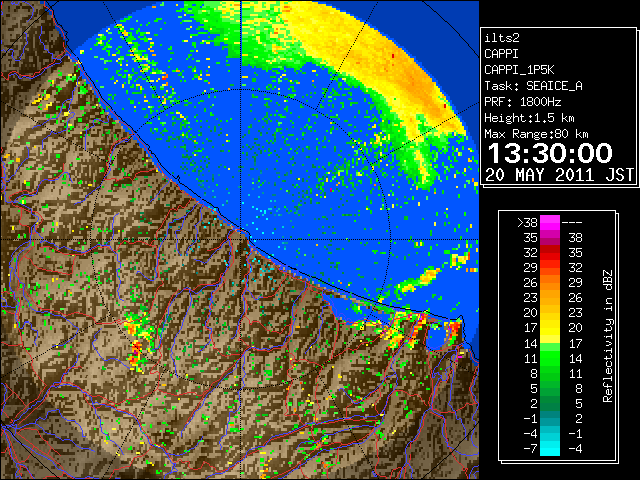Viewport: 640px width, 480px height.
Task: Select the 'PRF: 1800Hz' text
Action: click(x=522, y=102)
